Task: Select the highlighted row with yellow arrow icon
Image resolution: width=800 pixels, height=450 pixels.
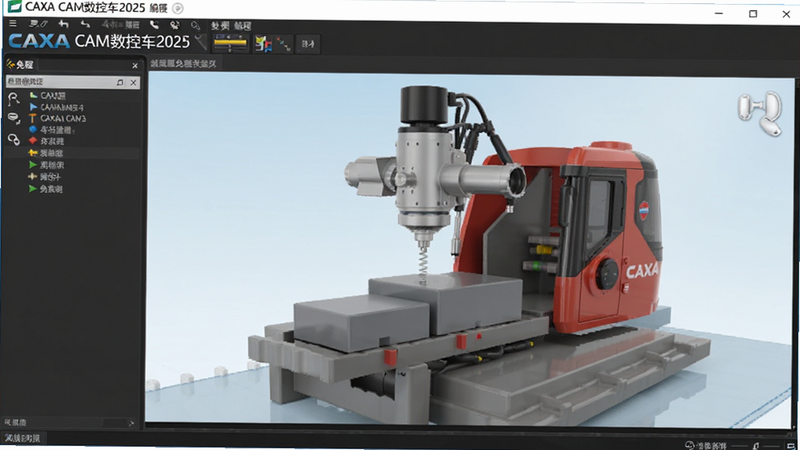Action: coord(71,153)
